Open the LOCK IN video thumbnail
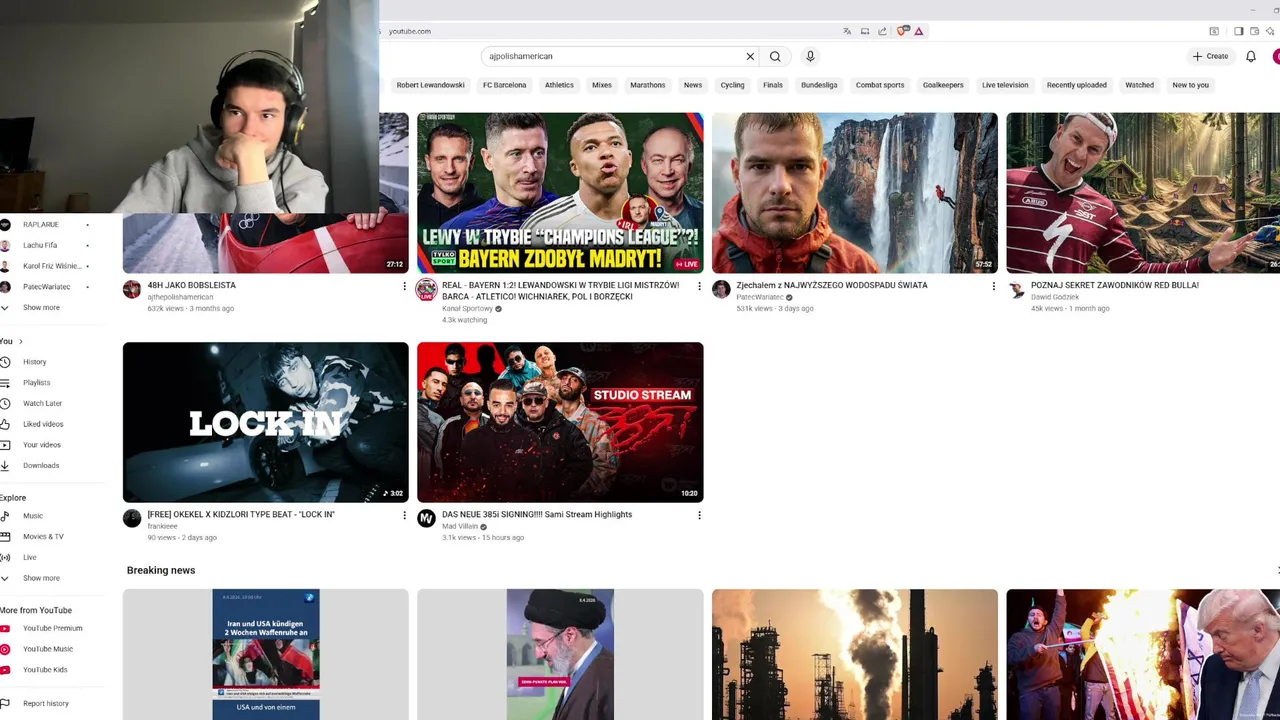Viewport: 1280px width, 720px height. (266, 422)
